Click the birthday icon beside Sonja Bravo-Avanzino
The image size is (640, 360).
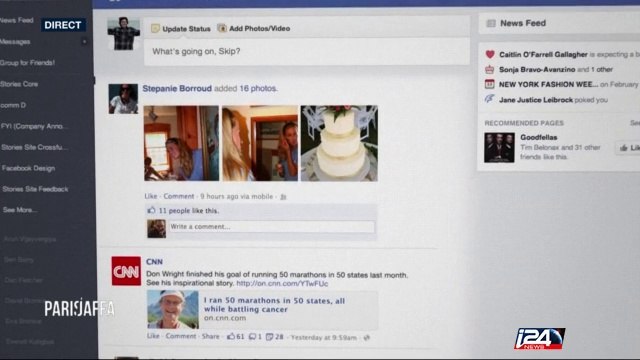click(x=489, y=69)
